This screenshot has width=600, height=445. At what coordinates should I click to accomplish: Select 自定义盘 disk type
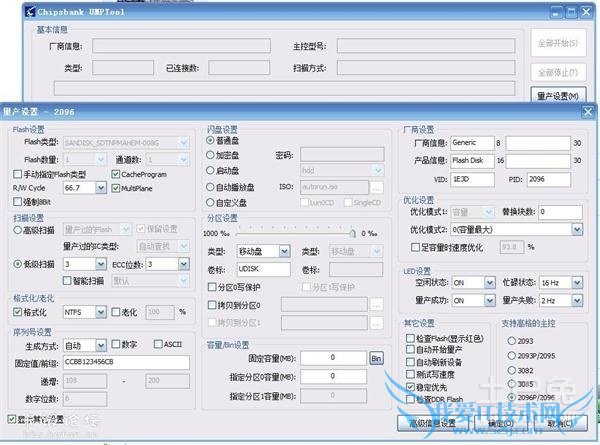tap(210, 202)
